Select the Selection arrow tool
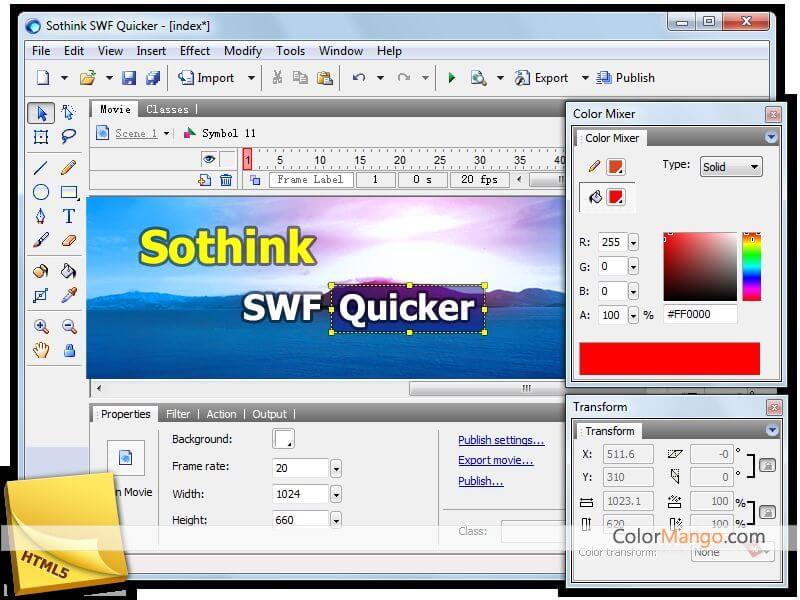 41,113
